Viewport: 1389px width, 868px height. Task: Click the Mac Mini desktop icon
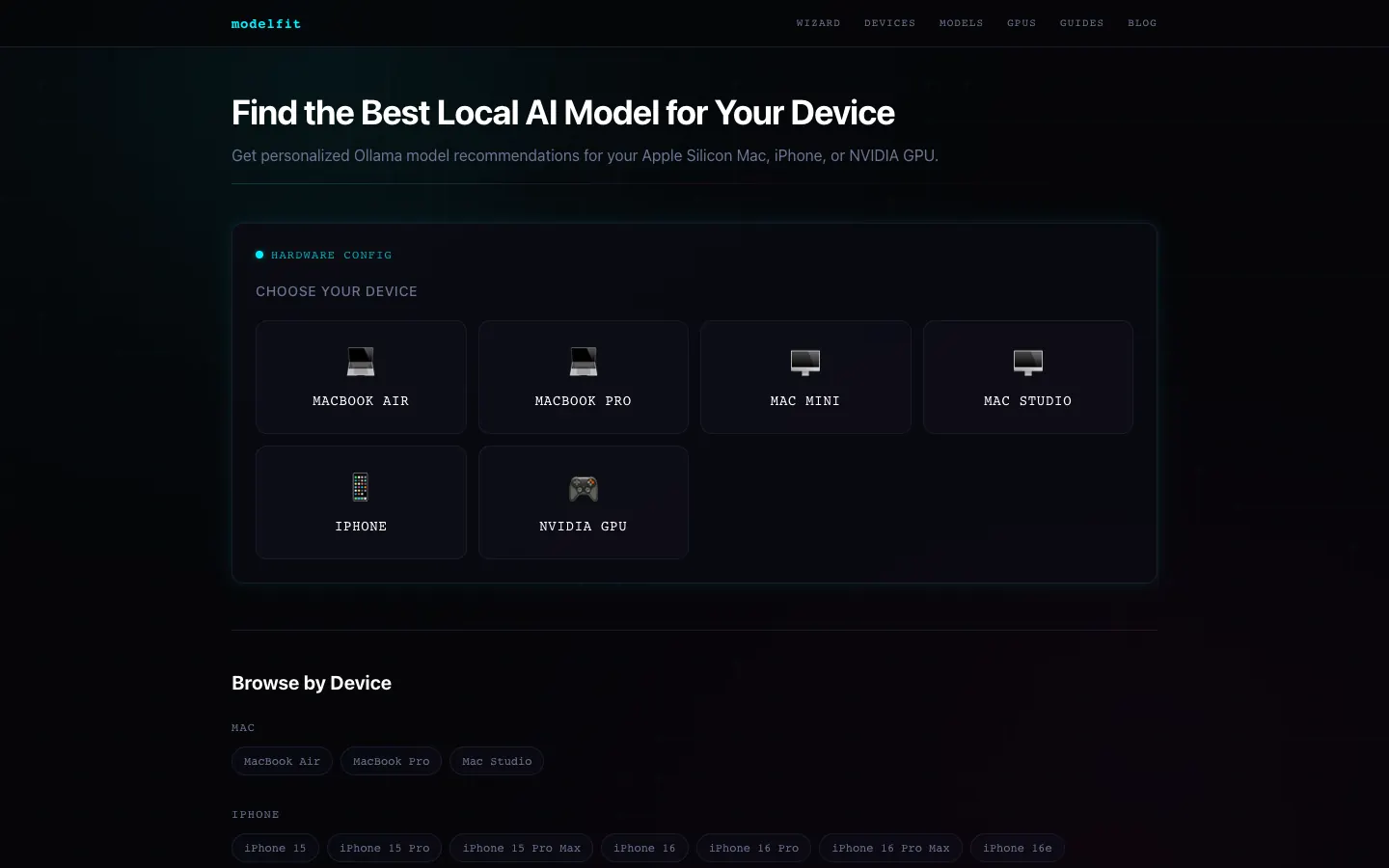coord(805,362)
